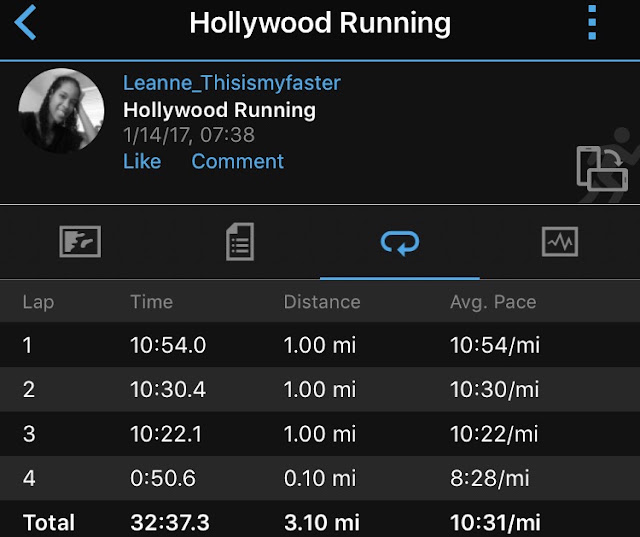Image resolution: width=640 pixels, height=537 pixels.
Task: Select lap 2 row with 10:30.4 time
Action: [320, 389]
